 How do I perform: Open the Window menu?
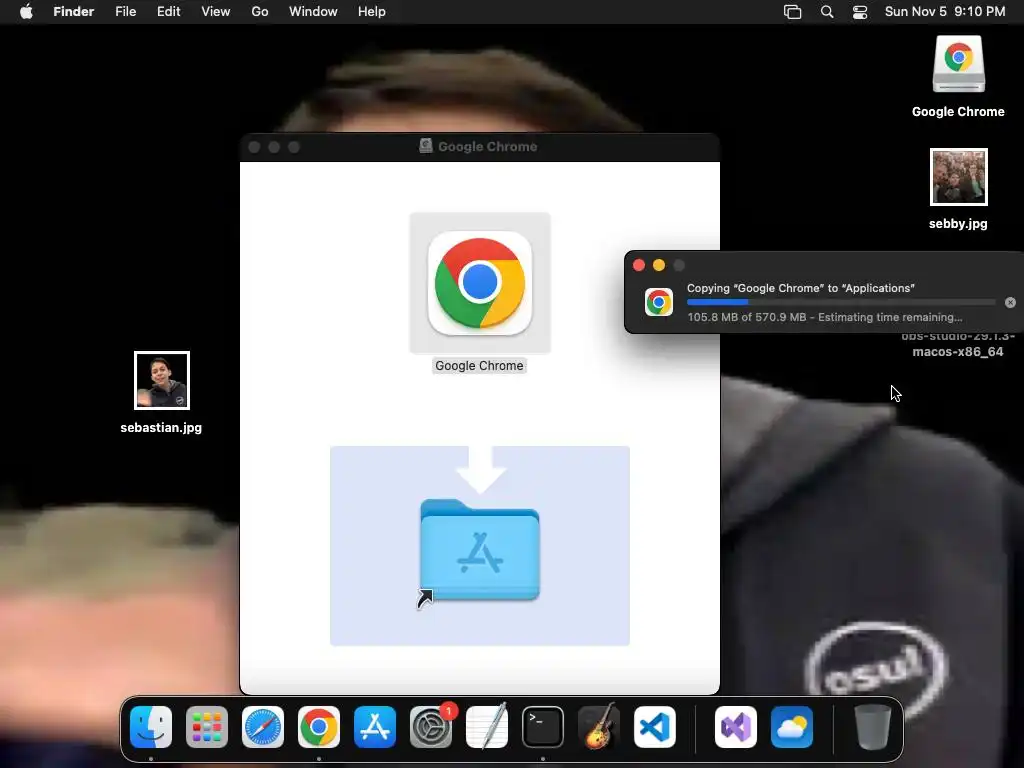point(313,12)
